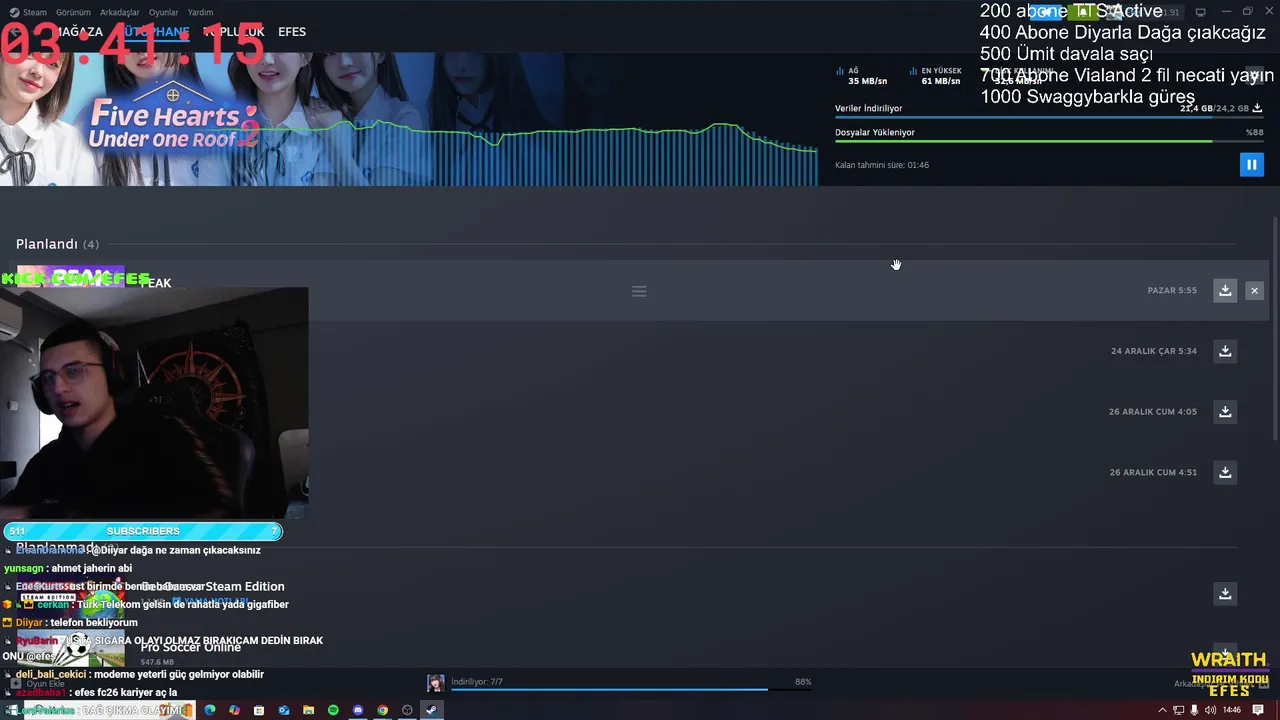Open Spotify from the taskbar
The height and width of the screenshot is (720, 1280).
333,710
